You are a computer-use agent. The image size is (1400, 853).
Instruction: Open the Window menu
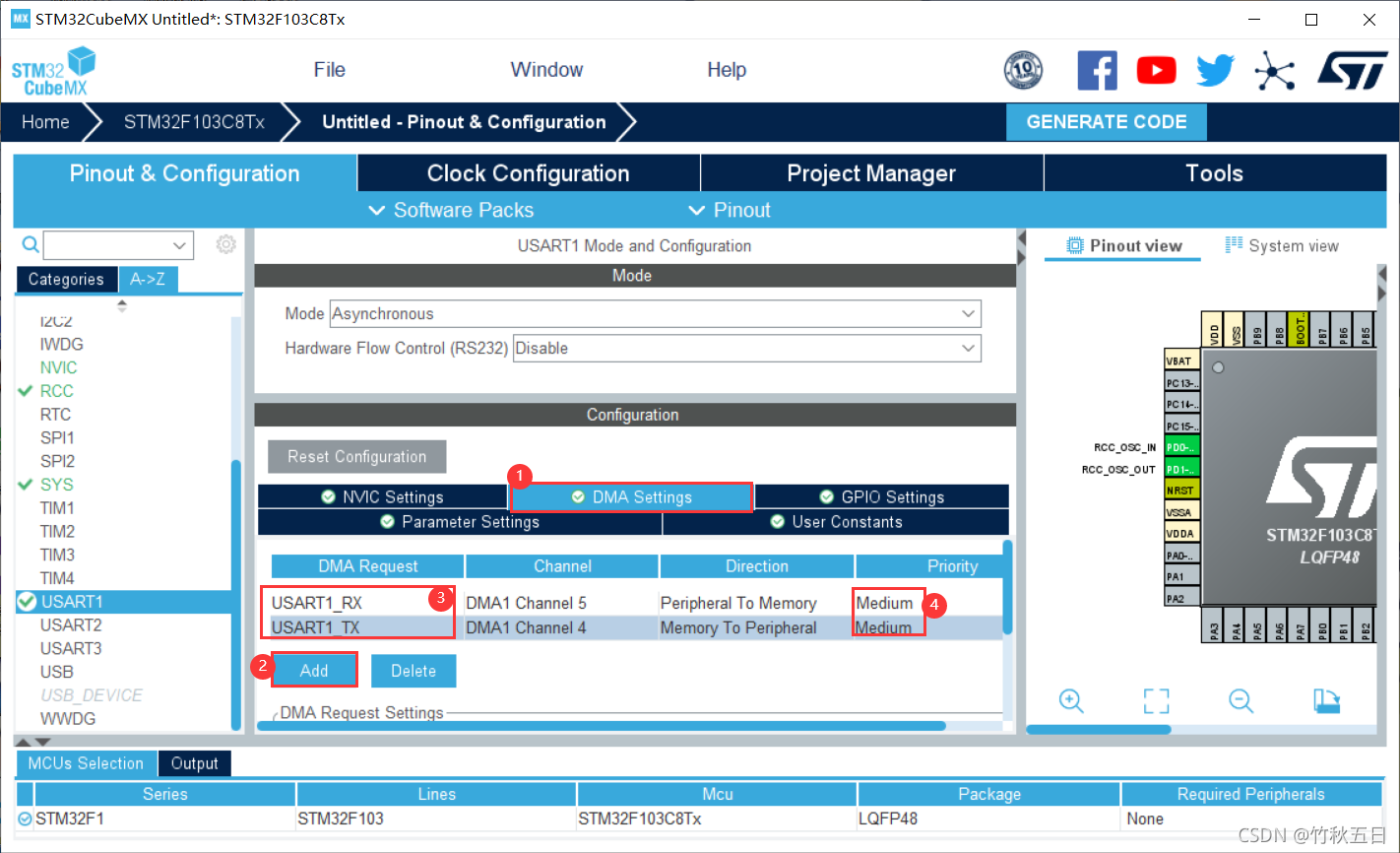pyautogui.click(x=546, y=70)
